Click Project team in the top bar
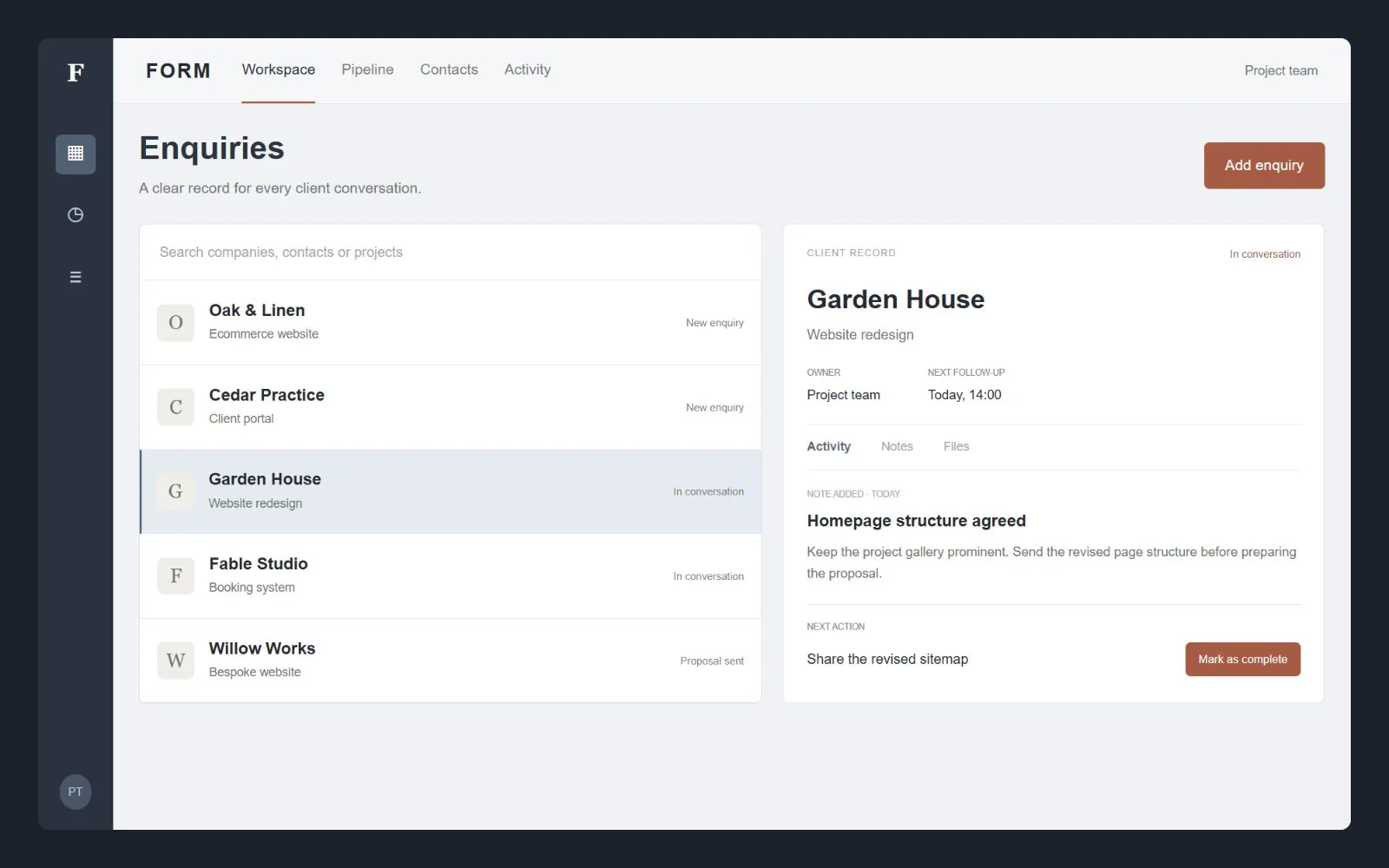This screenshot has width=1389, height=868. [x=1281, y=70]
